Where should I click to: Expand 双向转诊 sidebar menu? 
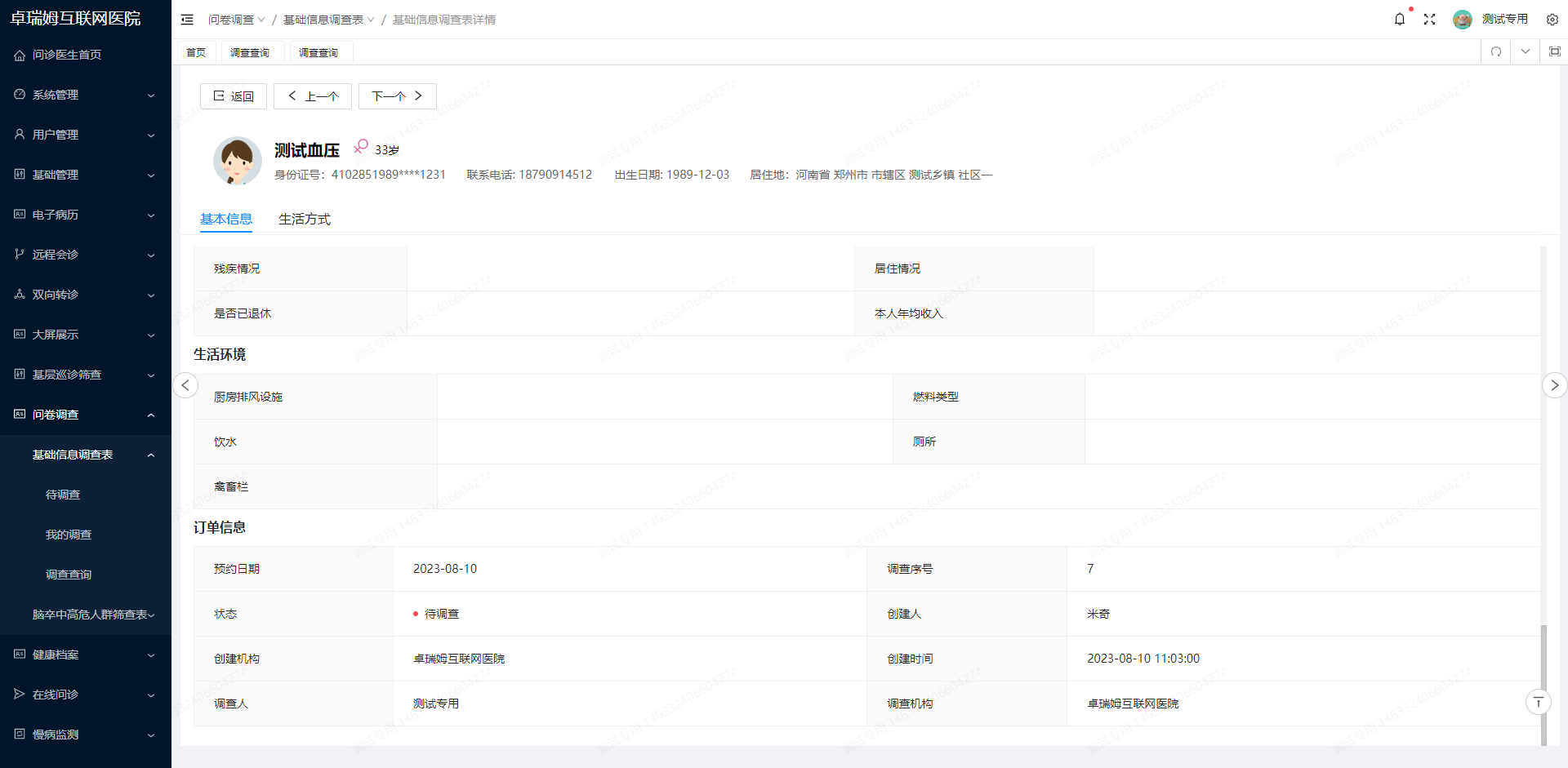[x=86, y=295]
